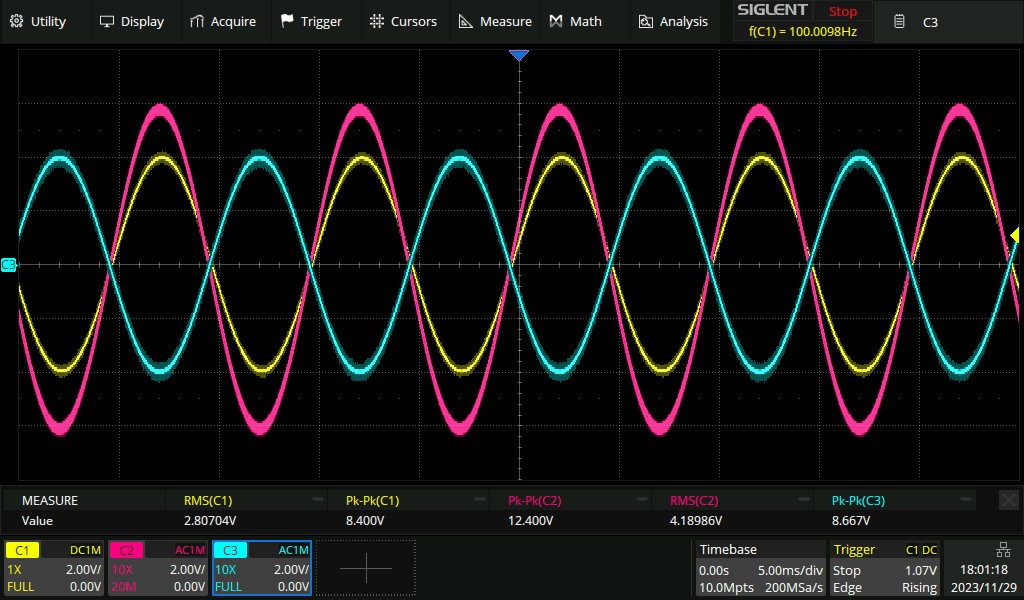Image resolution: width=1024 pixels, height=600 pixels.
Task: Click the 18:01:18 clock display
Action: [x=984, y=570]
